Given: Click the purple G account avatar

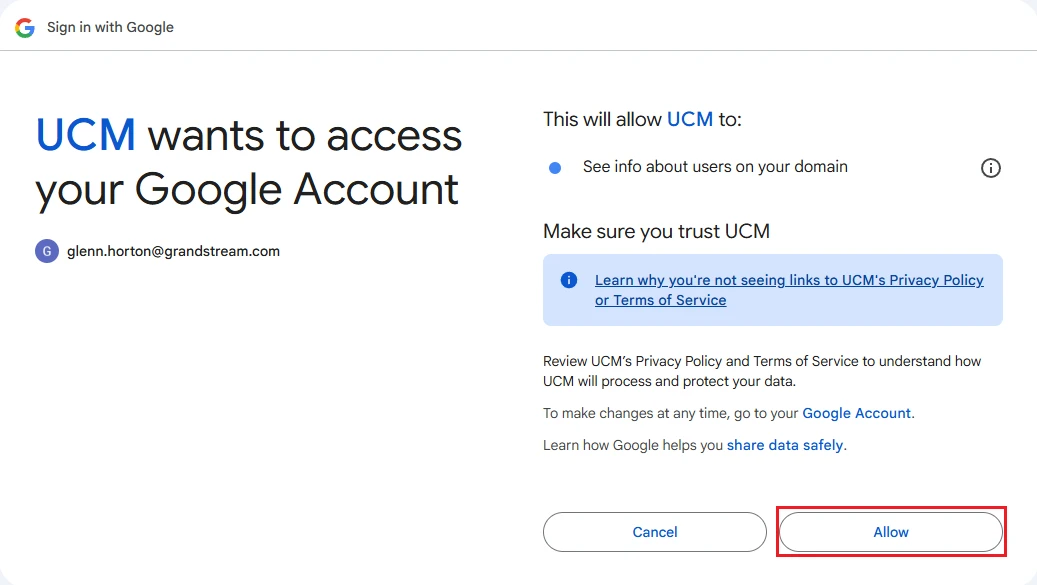Looking at the screenshot, I should (x=47, y=251).
